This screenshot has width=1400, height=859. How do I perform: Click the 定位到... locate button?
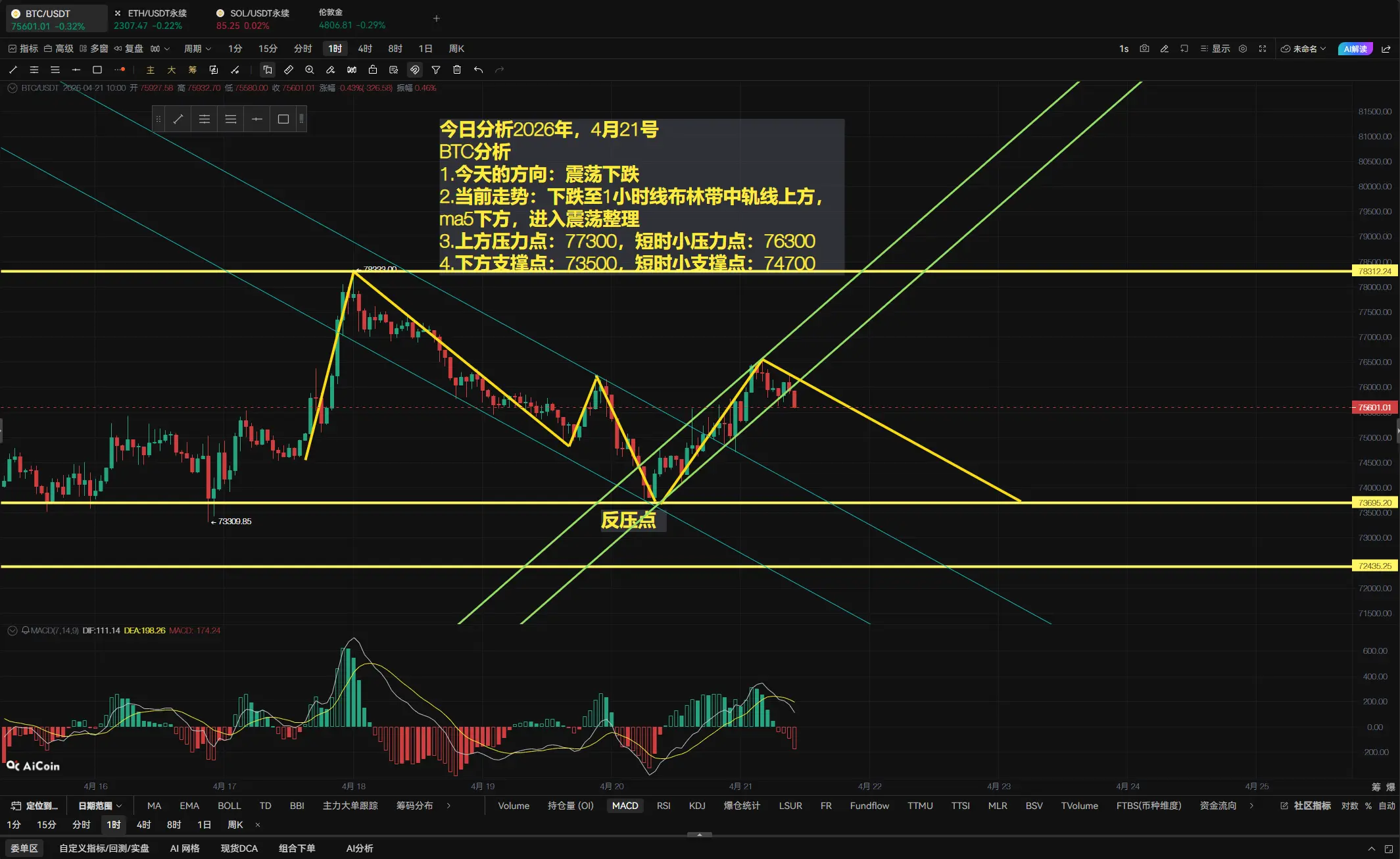click(35, 806)
